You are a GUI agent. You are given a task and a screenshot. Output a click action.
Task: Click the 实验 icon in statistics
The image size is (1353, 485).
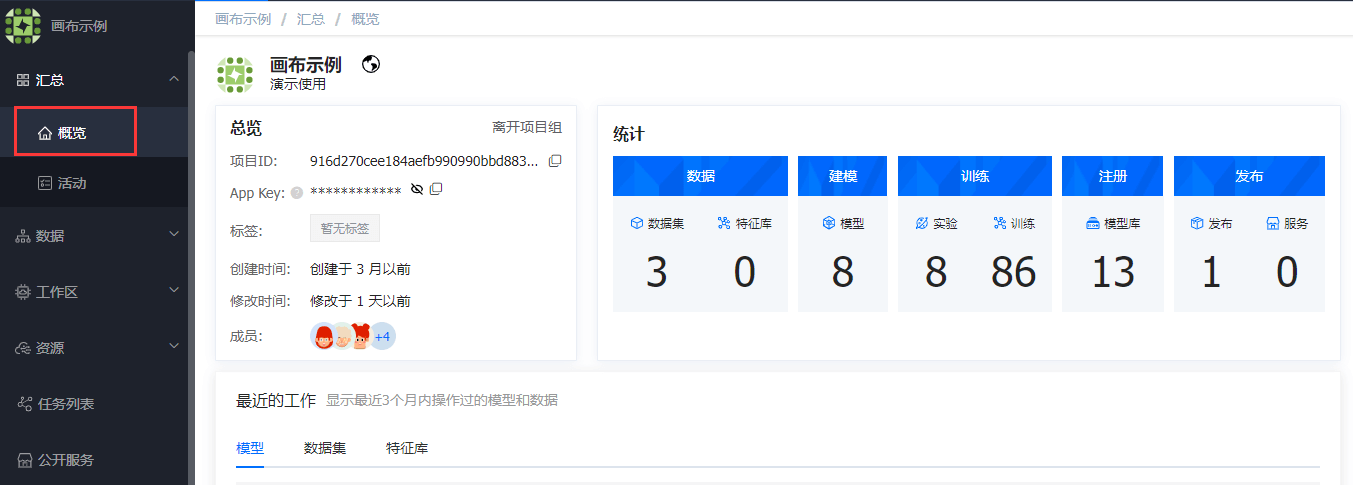click(x=922, y=223)
